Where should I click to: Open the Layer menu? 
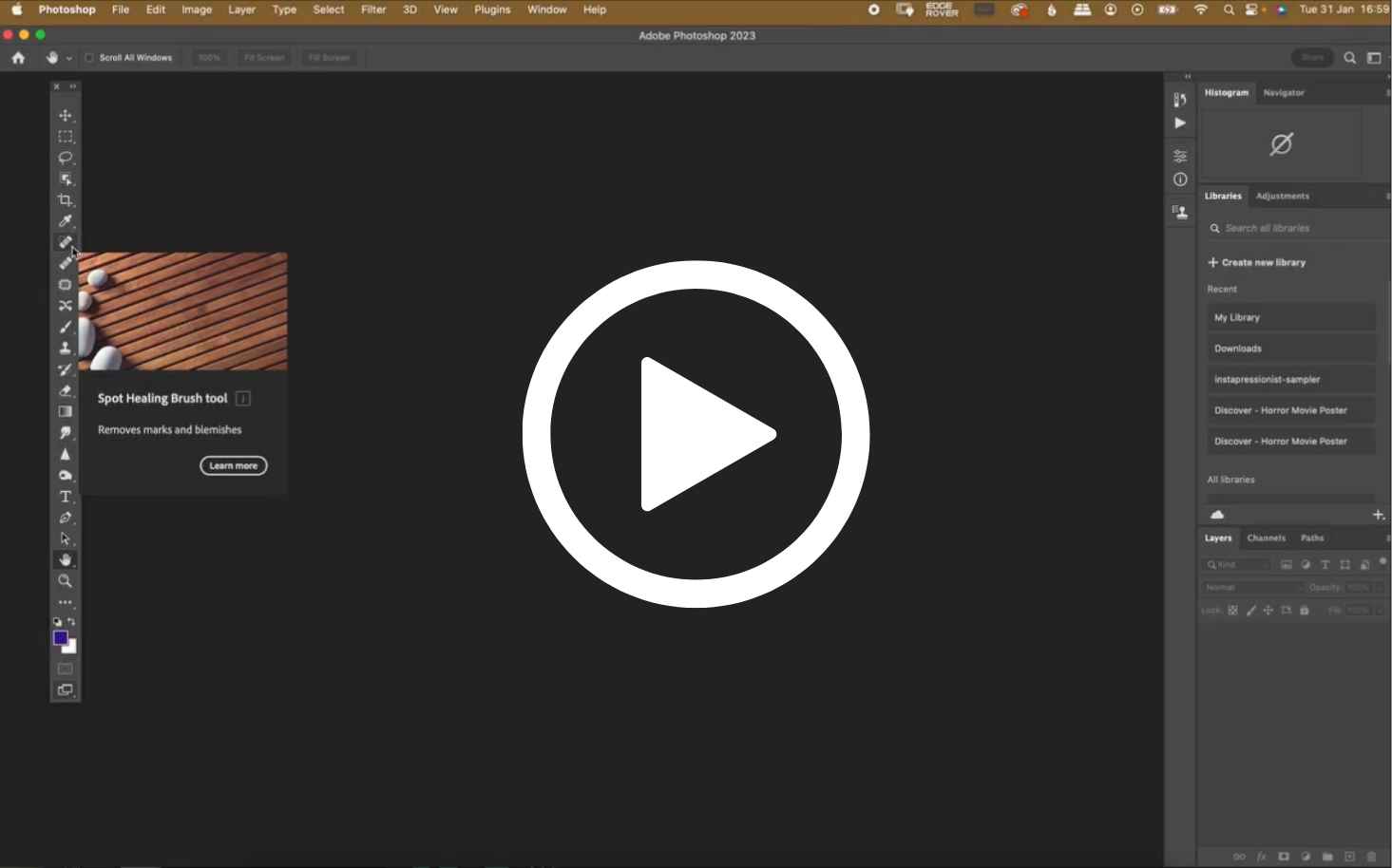click(x=241, y=9)
